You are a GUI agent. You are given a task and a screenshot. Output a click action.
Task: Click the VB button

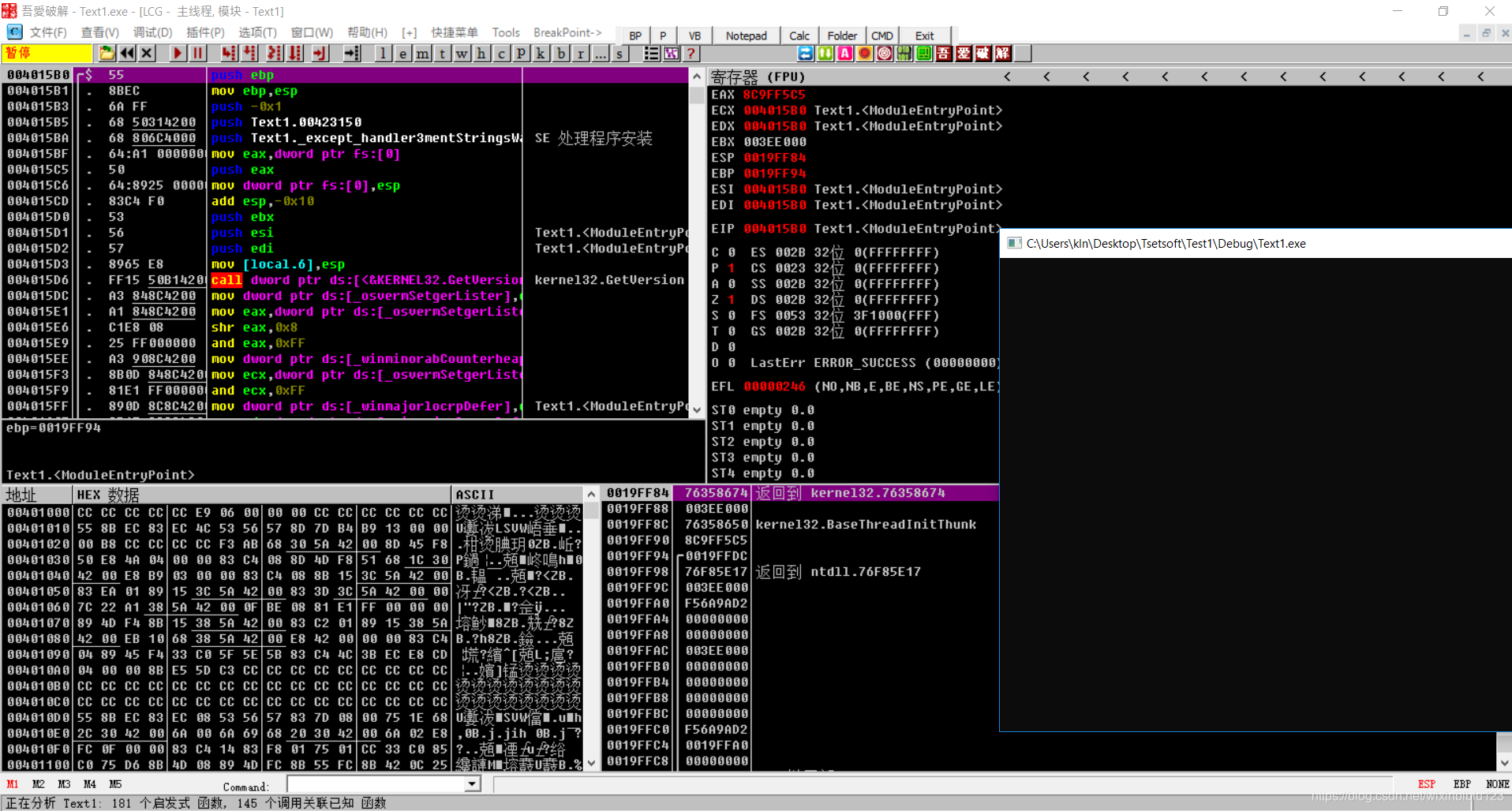[x=694, y=36]
